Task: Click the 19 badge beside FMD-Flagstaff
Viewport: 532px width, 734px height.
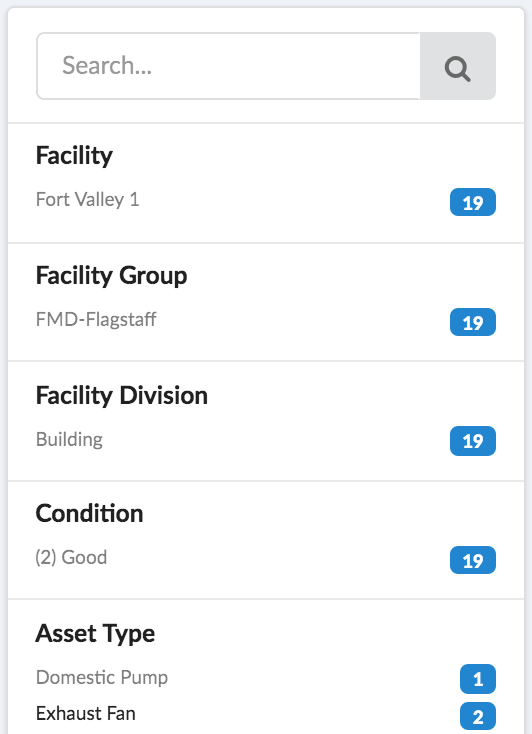Action: 473,322
